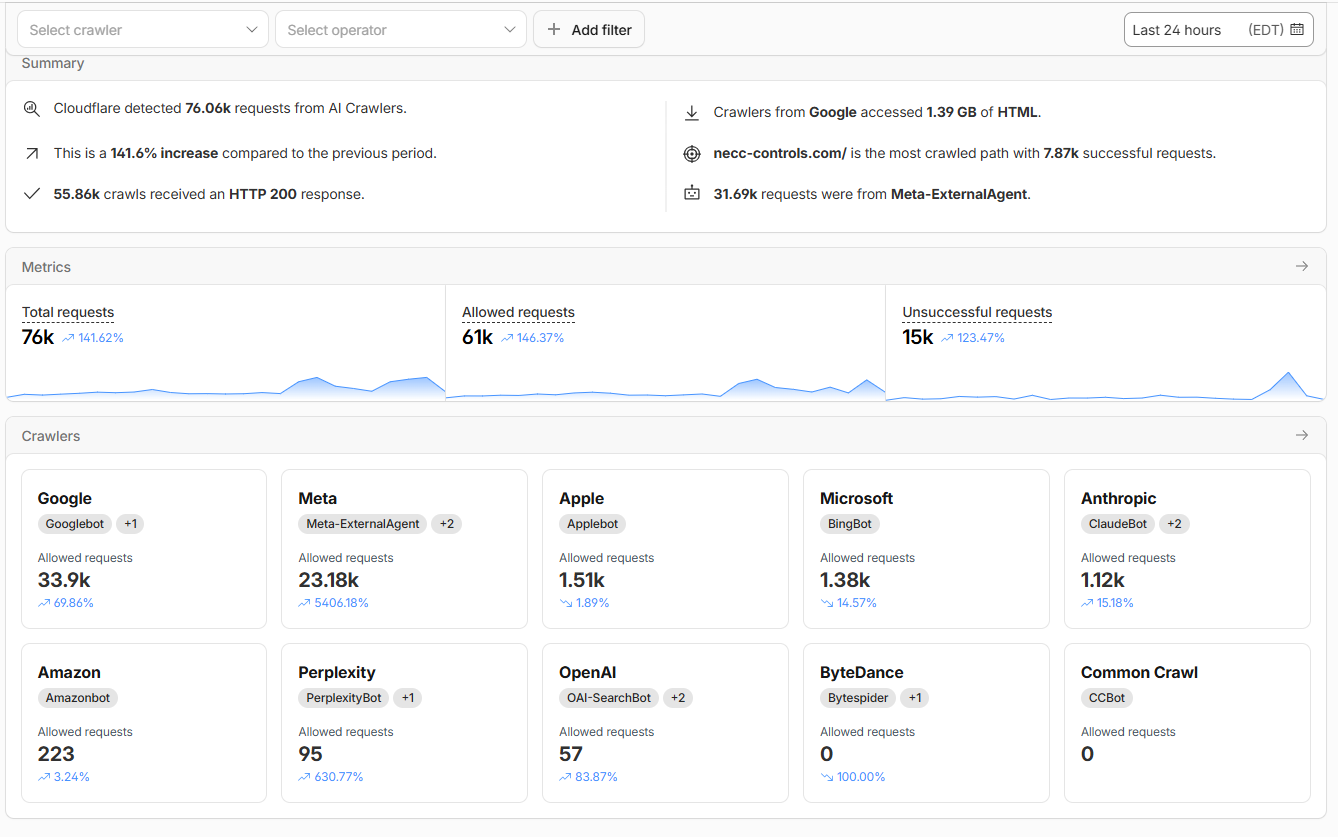Click the Unsuccessful requests sparkline chart
Screen dimensions: 1338x837
(1106, 386)
